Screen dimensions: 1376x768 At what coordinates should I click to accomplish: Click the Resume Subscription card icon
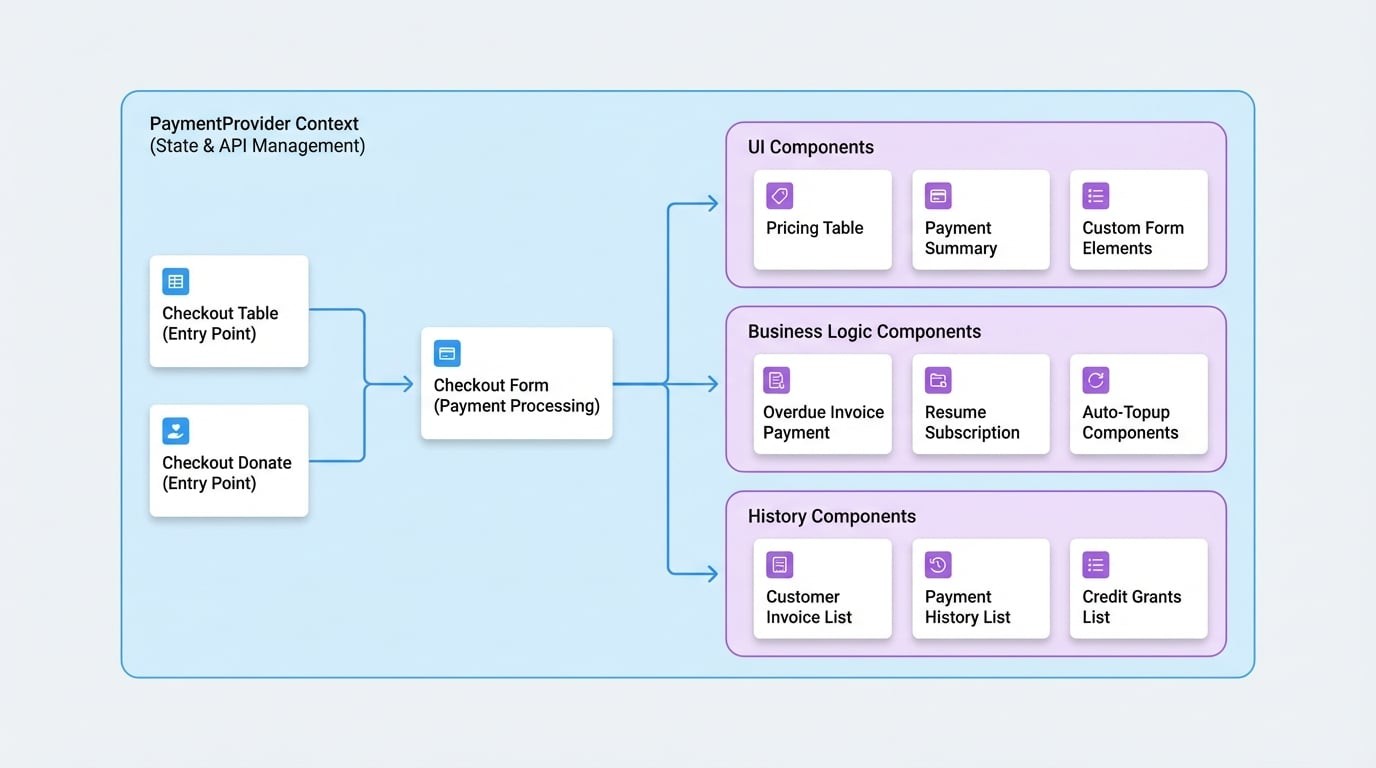click(x=937, y=380)
